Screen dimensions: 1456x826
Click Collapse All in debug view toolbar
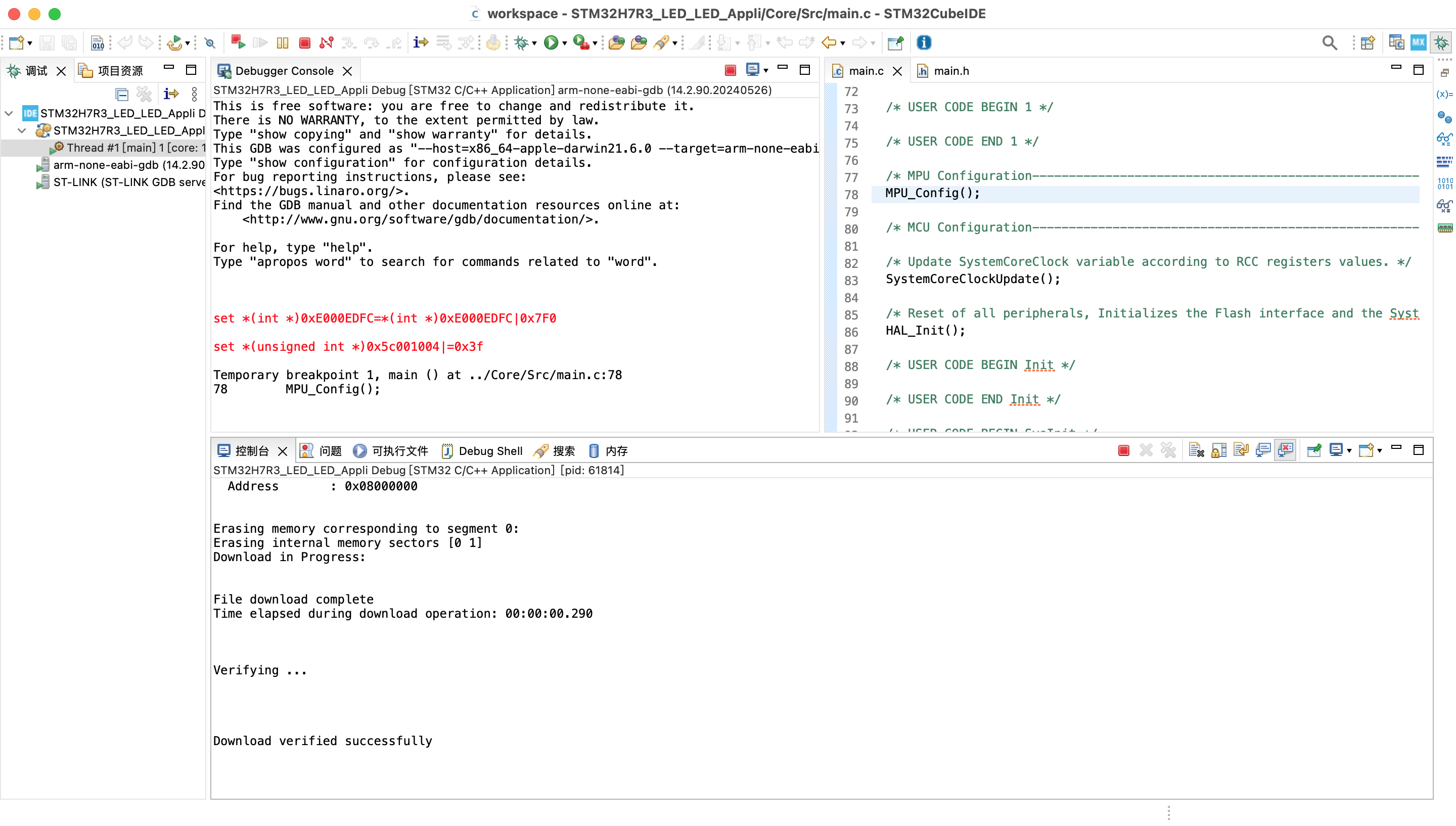click(x=121, y=94)
